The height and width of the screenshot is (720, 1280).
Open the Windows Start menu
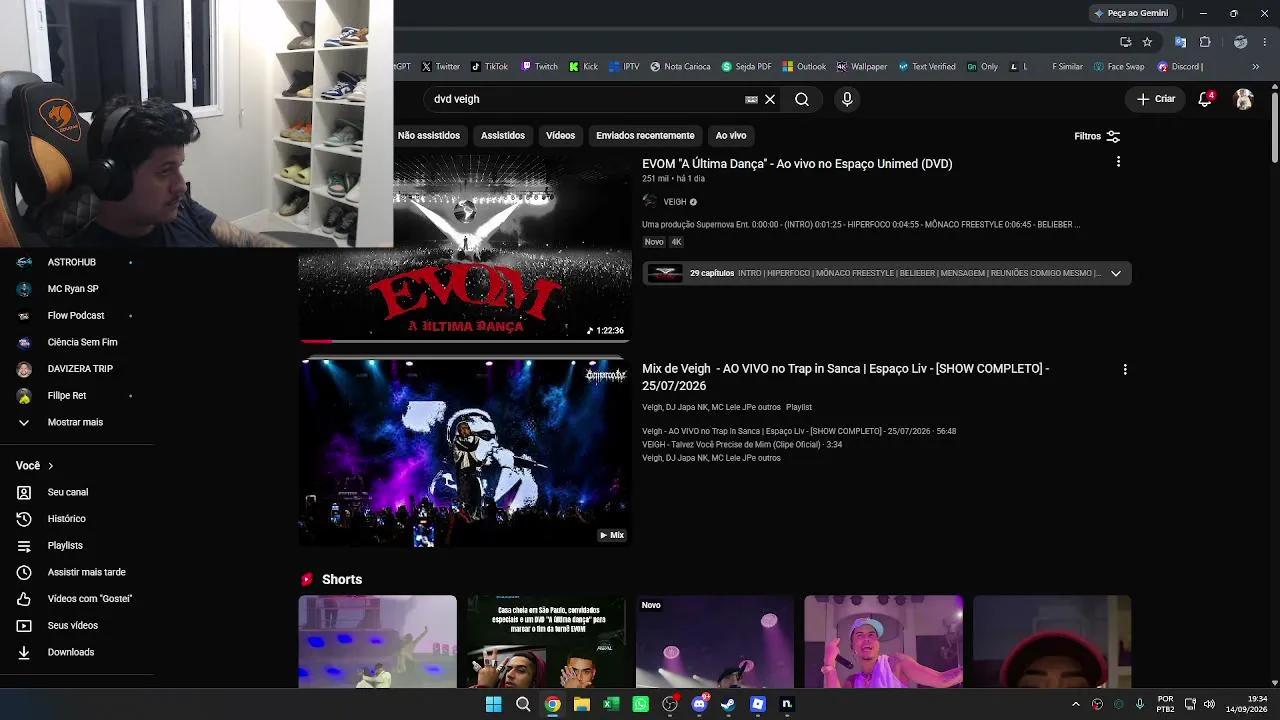[x=493, y=704]
